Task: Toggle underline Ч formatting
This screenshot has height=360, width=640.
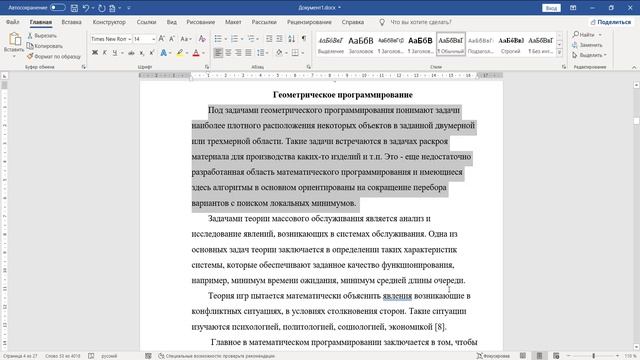Action: (x=115, y=53)
